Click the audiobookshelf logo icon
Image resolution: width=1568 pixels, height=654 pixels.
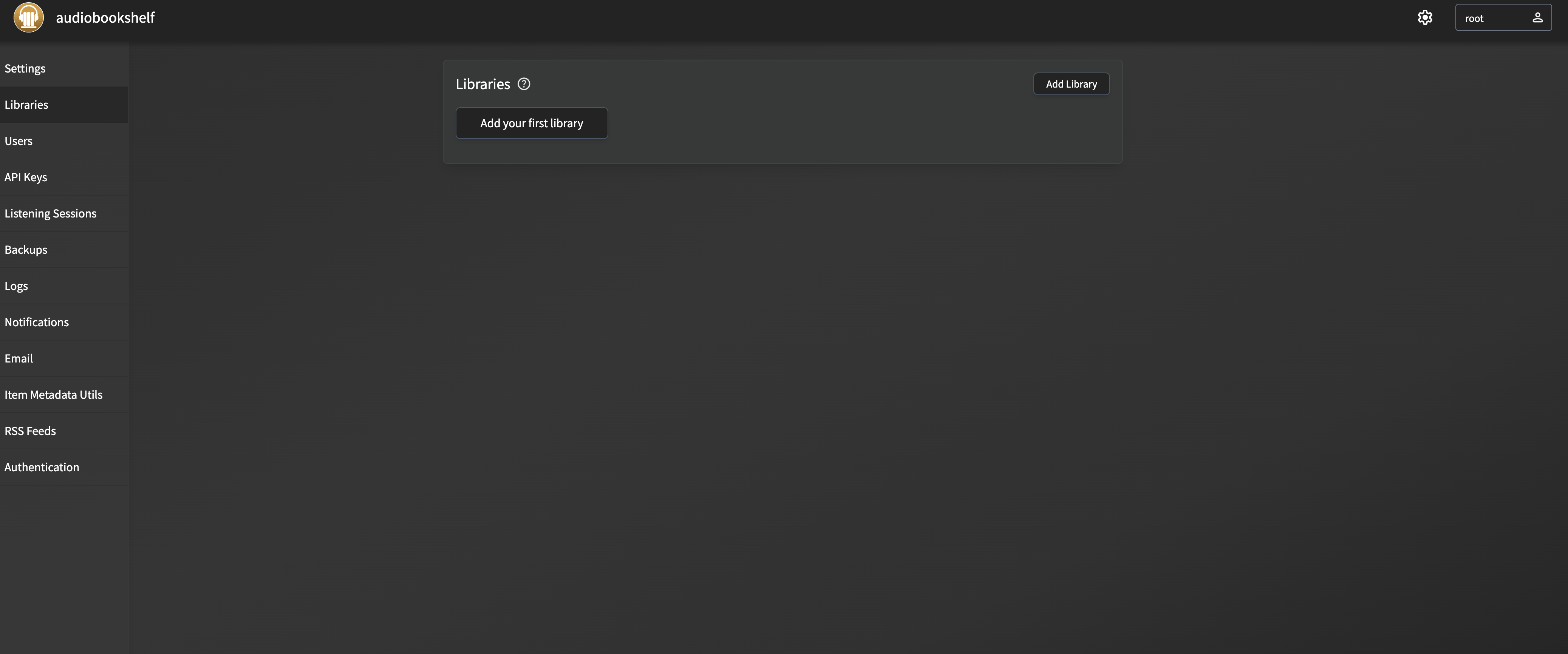click(x=29, y=17)
